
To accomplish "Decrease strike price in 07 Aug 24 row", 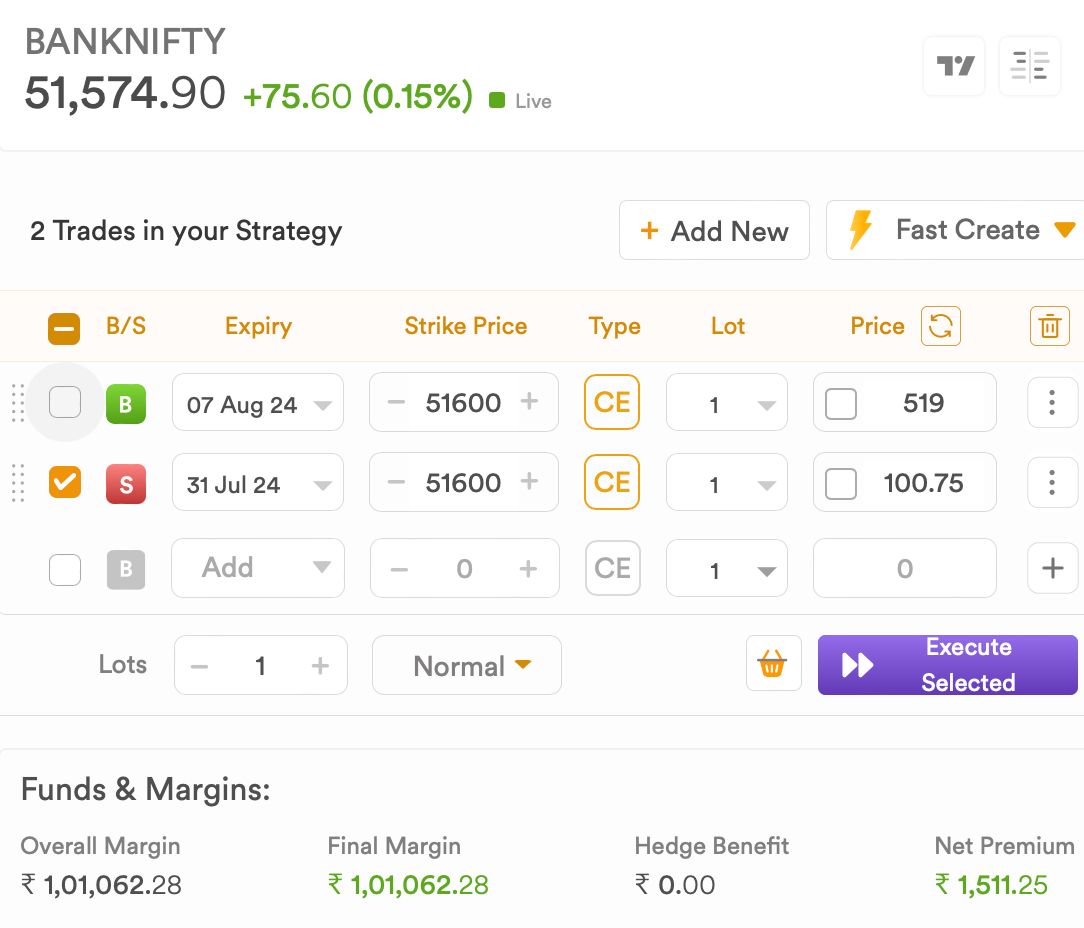I will pos(396,402).
